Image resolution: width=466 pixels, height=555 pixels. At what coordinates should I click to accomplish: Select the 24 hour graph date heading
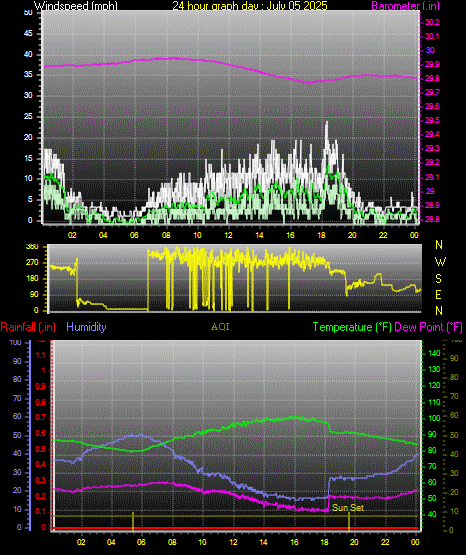pyautogui.click(x=250, y=5)
